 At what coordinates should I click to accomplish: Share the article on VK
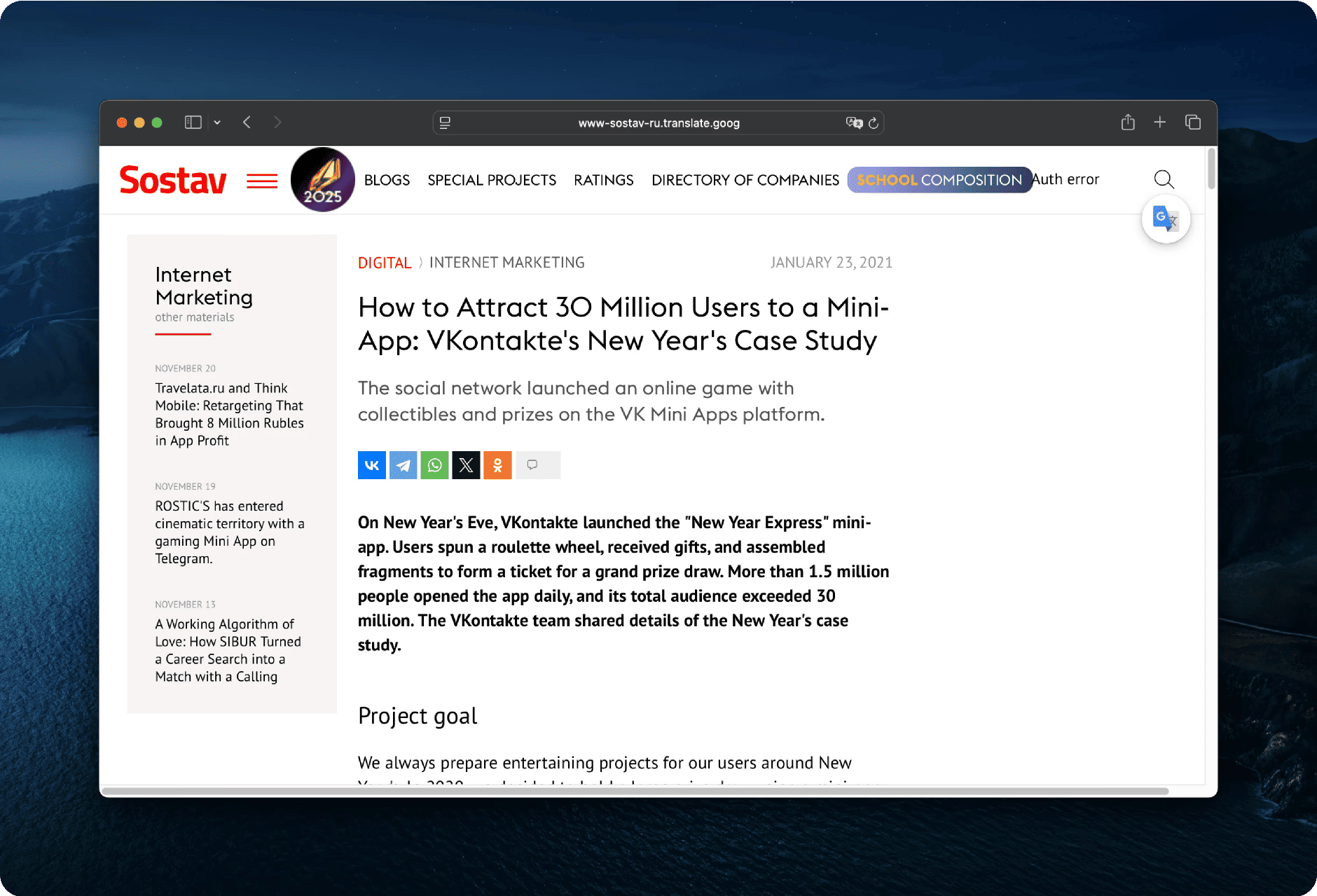372,465
